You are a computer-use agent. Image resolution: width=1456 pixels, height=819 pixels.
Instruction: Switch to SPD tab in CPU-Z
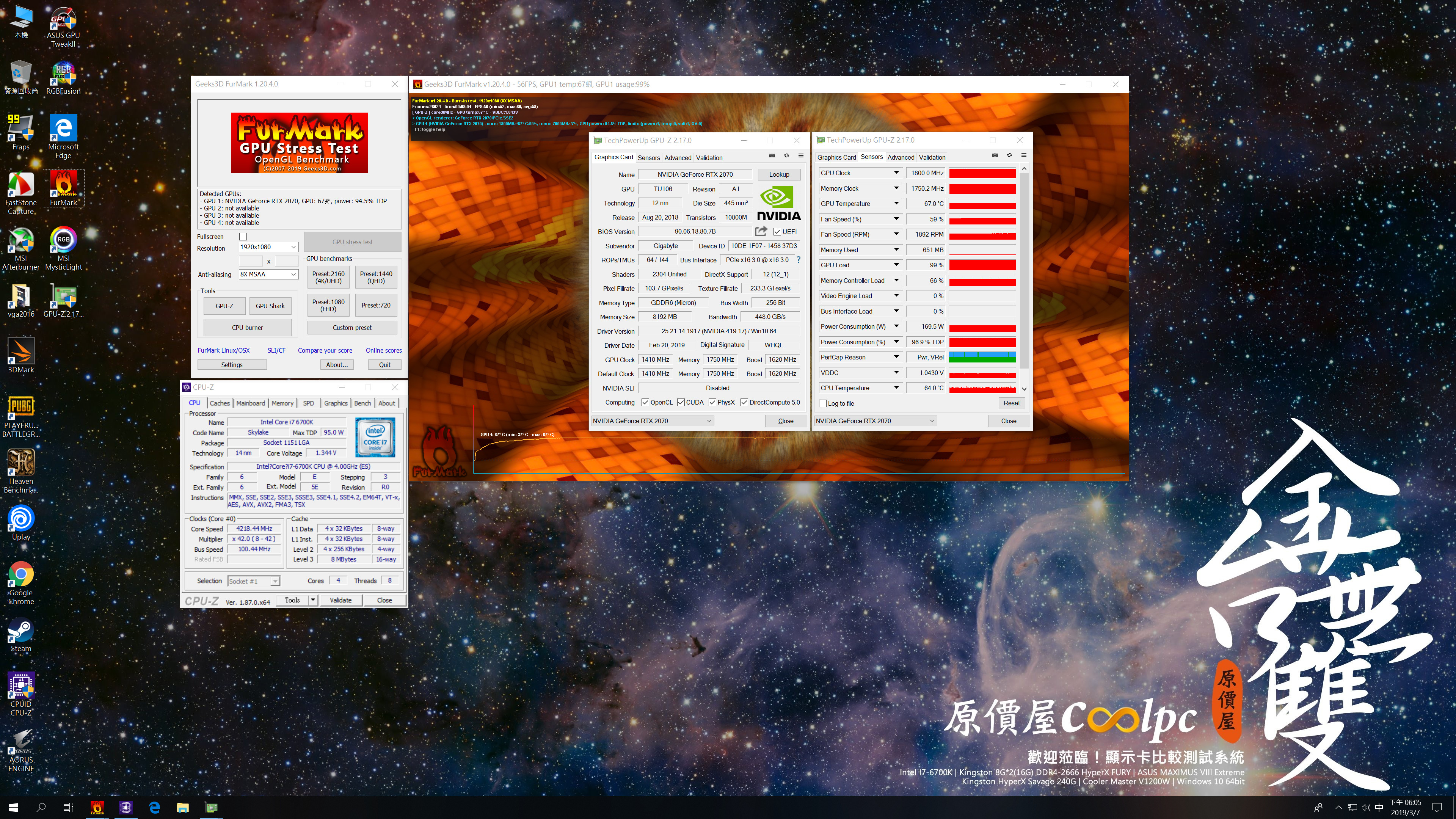click(x=308, y=403)
